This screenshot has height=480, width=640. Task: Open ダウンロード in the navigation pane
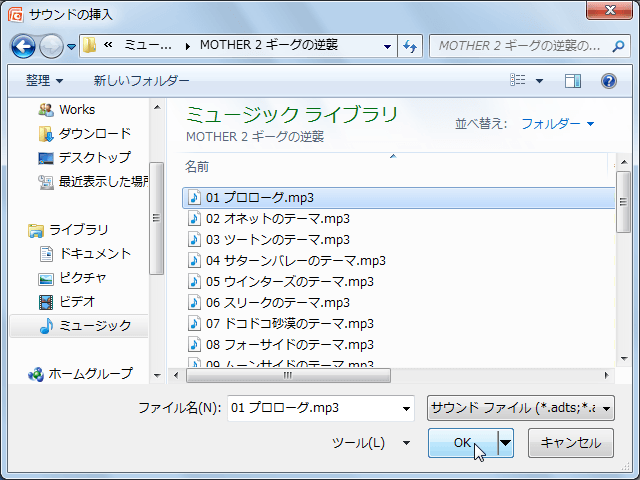[x=95, y=133]
